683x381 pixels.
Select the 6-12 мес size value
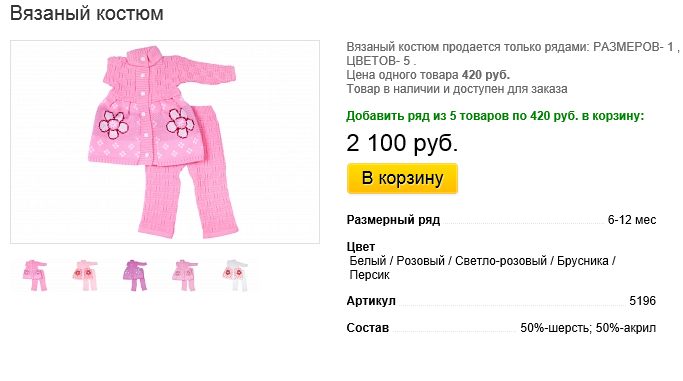[632, 220]
